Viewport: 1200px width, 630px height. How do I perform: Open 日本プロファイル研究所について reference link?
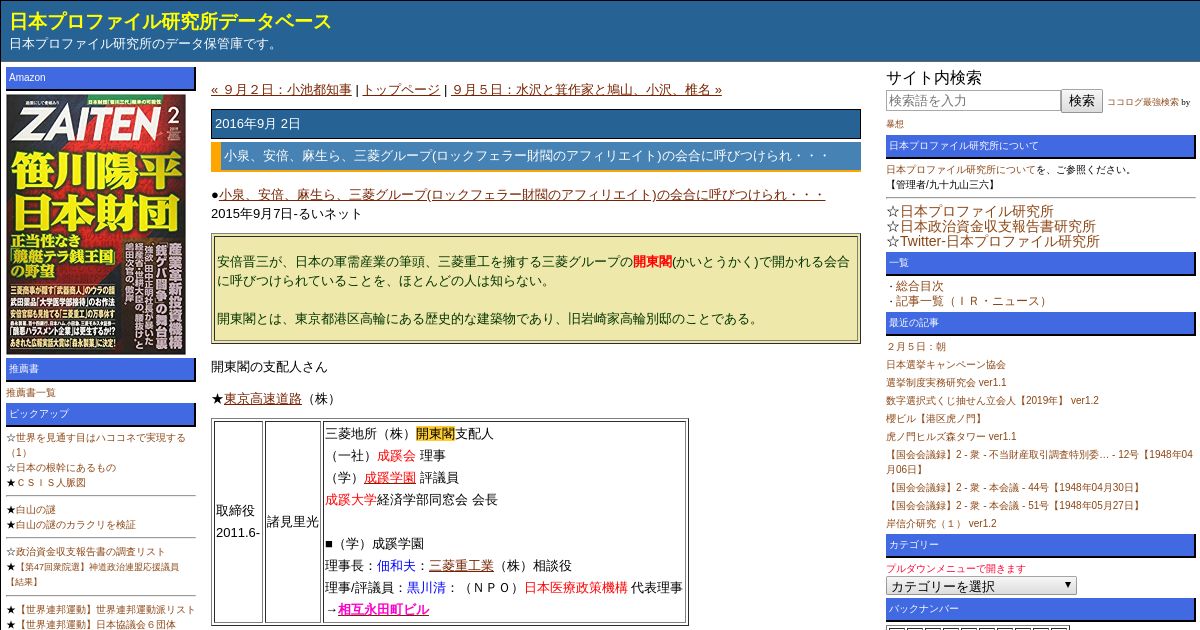click(961, 170)
